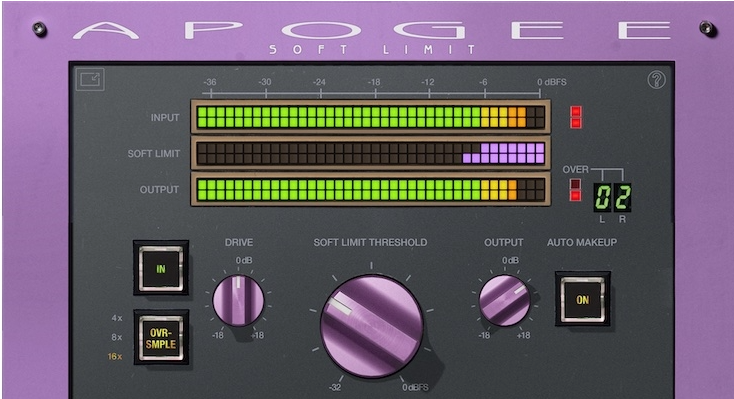Viewport: 734px width, 399px height.
Task: Click the Apogee logo heading
Action: coord(372,30)
